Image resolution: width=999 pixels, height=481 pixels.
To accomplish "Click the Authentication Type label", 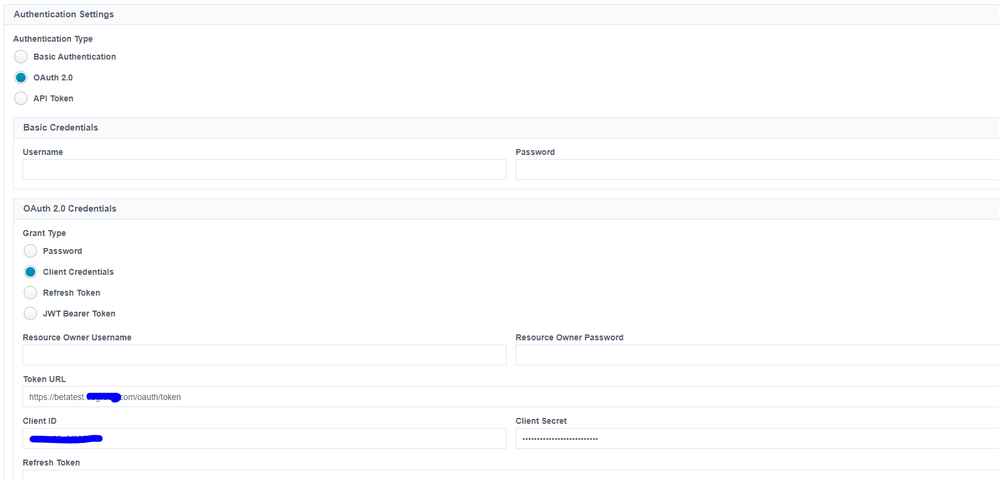I will (53, 39).
